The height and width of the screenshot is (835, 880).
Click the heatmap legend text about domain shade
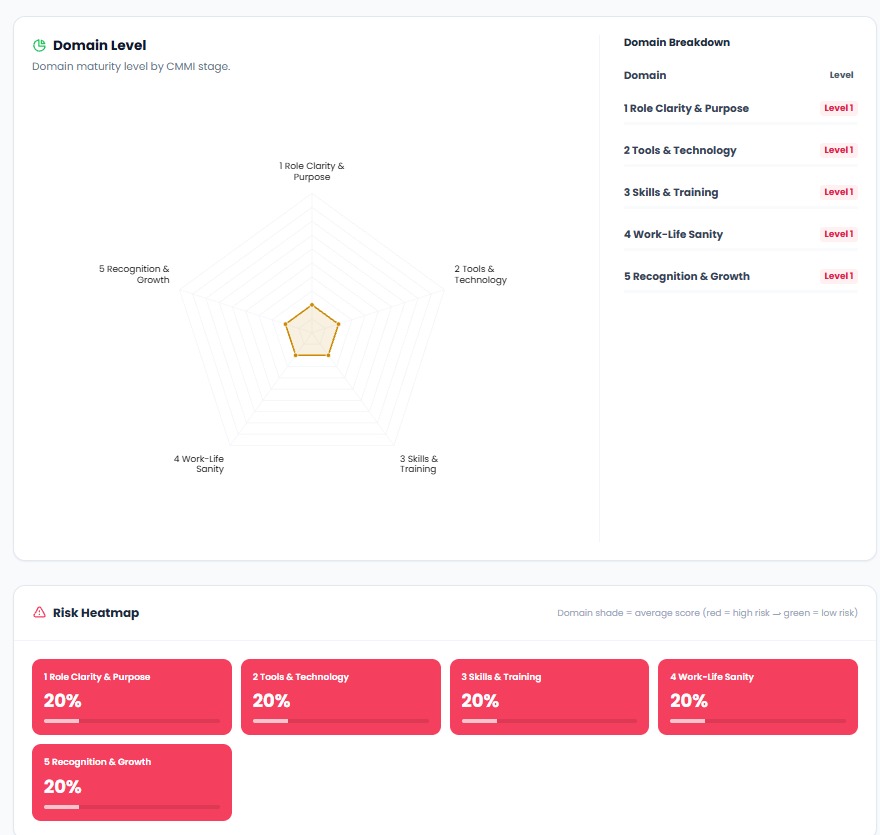707,613
